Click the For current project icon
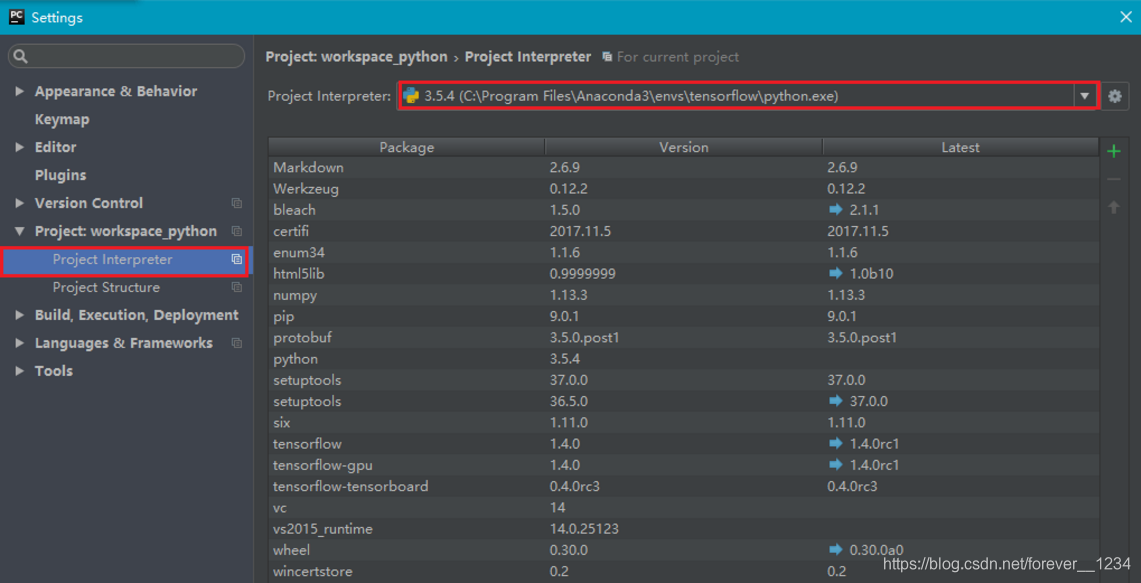Image resolution: width=1141 pixels, height=583 pixels. coord(607,57)
